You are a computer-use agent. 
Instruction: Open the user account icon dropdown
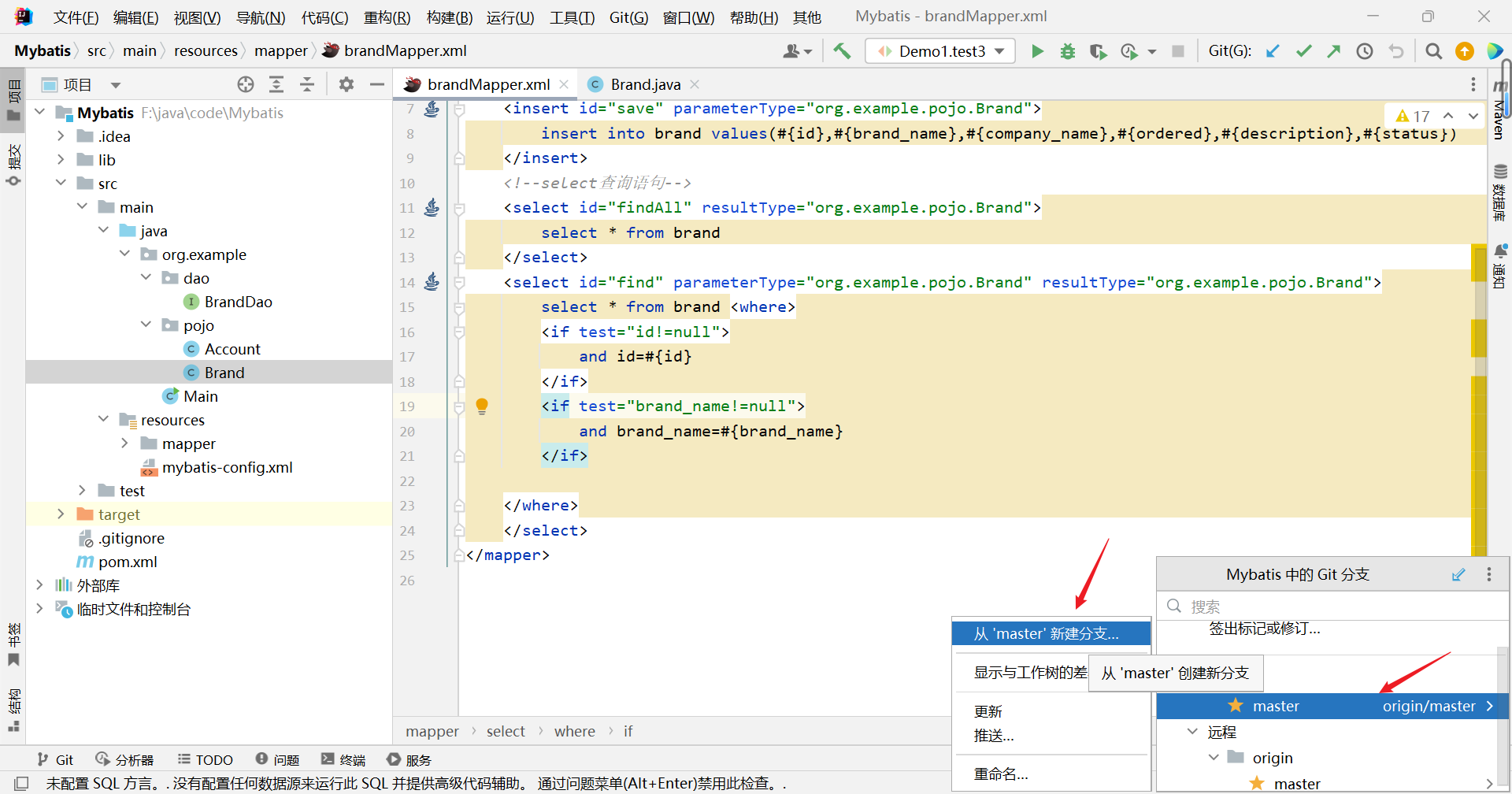797,51
